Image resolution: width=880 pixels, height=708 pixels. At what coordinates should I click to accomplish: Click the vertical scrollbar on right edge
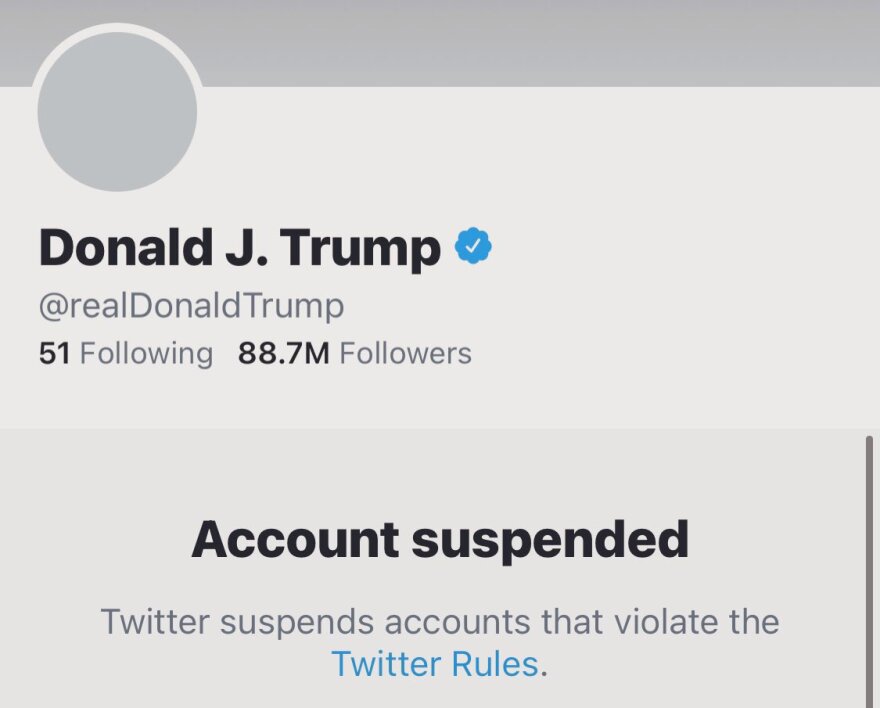coord(869,570)
